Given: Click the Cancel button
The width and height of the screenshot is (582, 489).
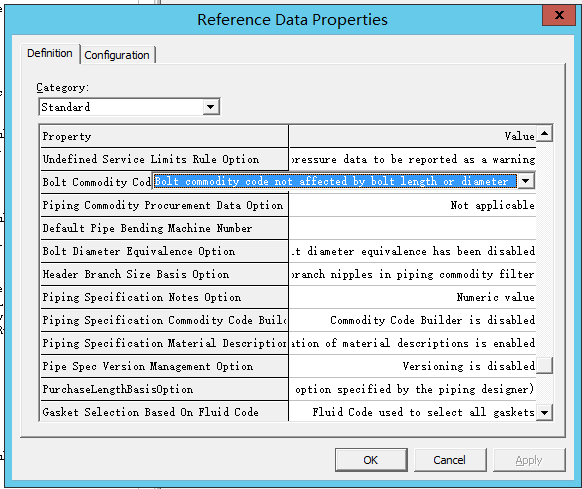Looking at the screenshot, I should point(450,460).
